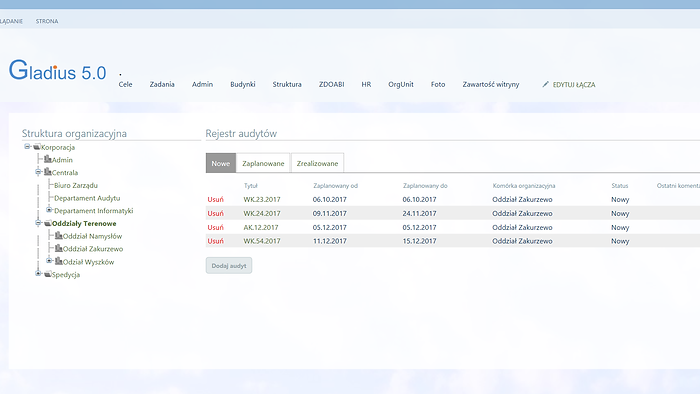Click the Gladius 5.0 logo
Screen dimensions: 700x394
[58, 71]
